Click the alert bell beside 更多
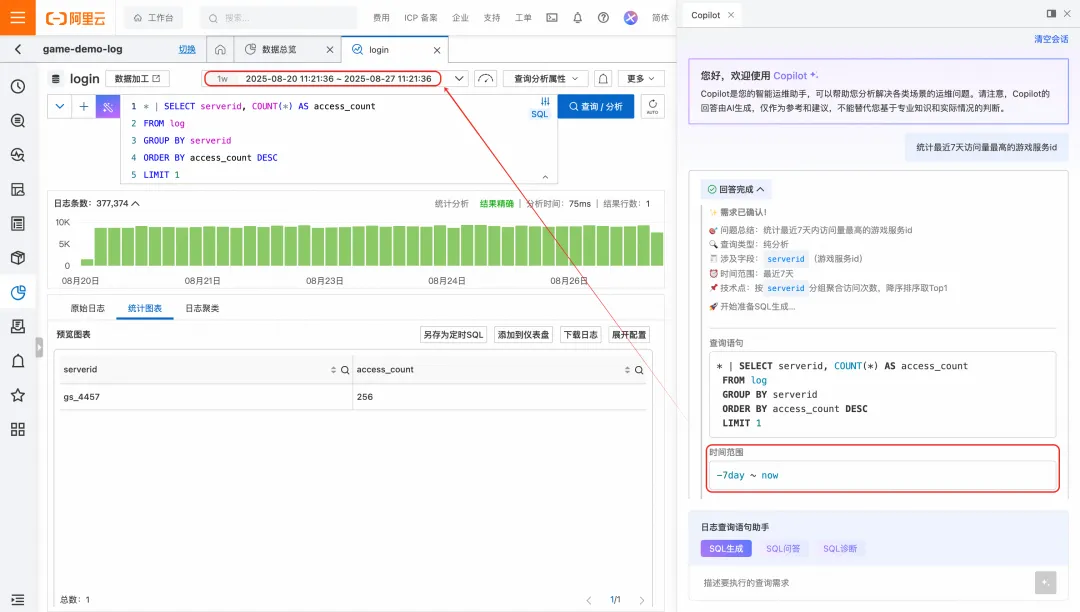Screen dimensions: 1080x612 click(603, 78)
